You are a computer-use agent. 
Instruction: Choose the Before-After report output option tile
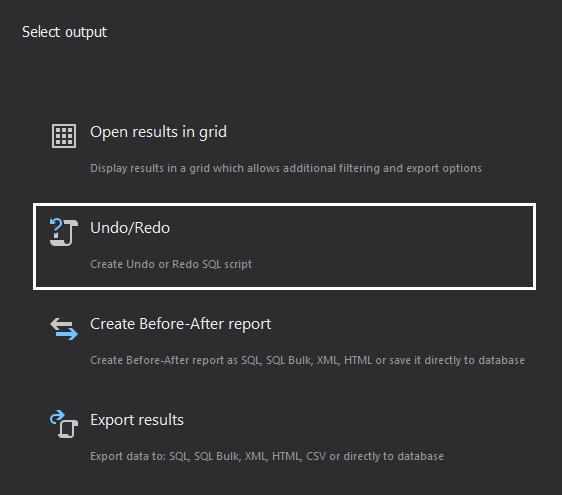pyautogui.click(x=285, y=342)
